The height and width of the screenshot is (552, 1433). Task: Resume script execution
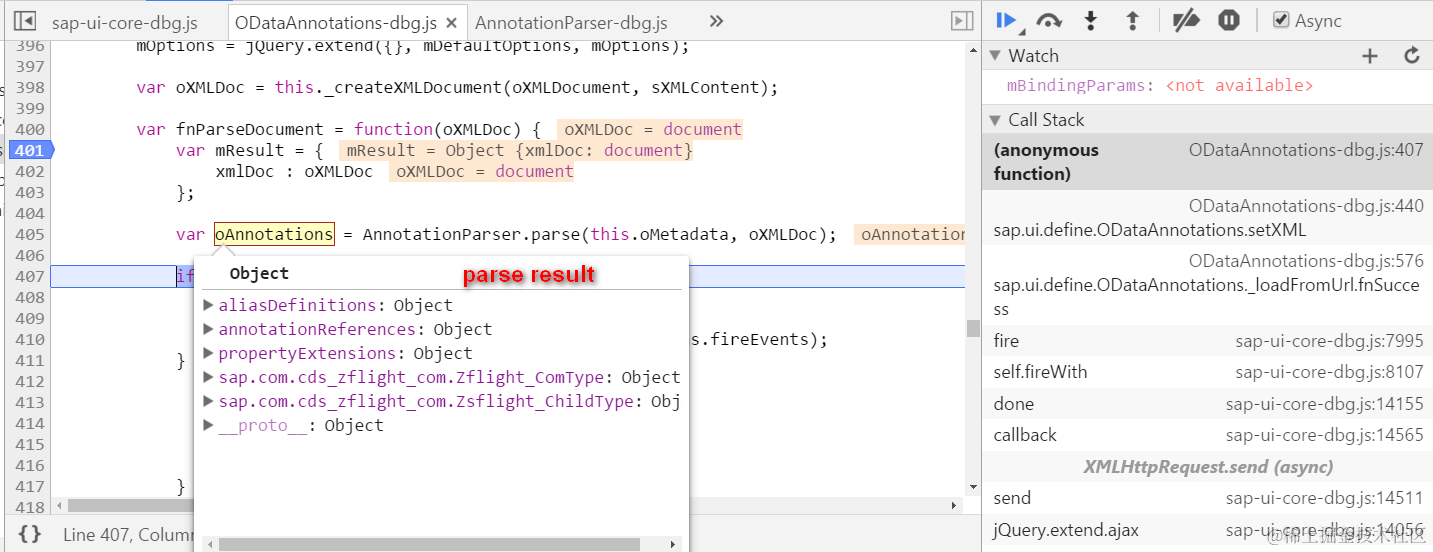1008,20
